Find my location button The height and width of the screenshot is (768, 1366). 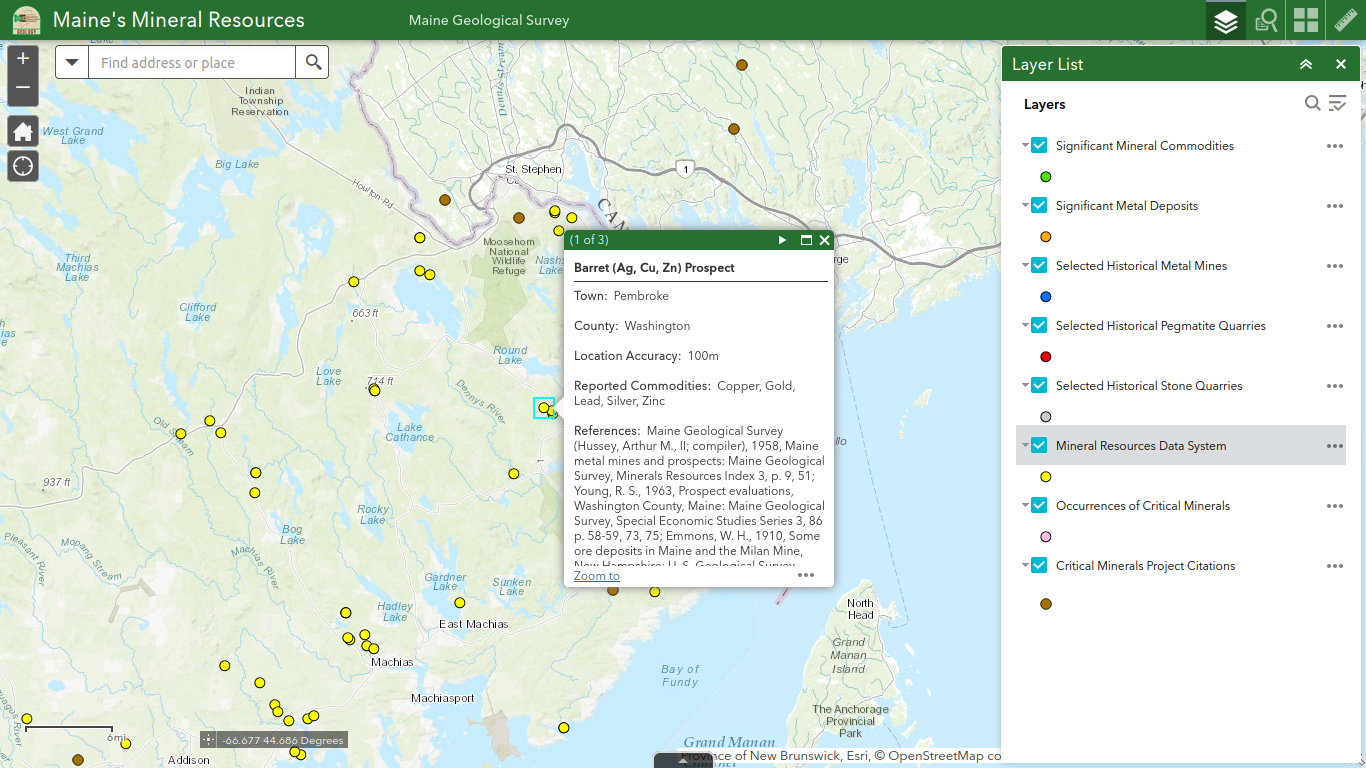[x=23, y=166]
